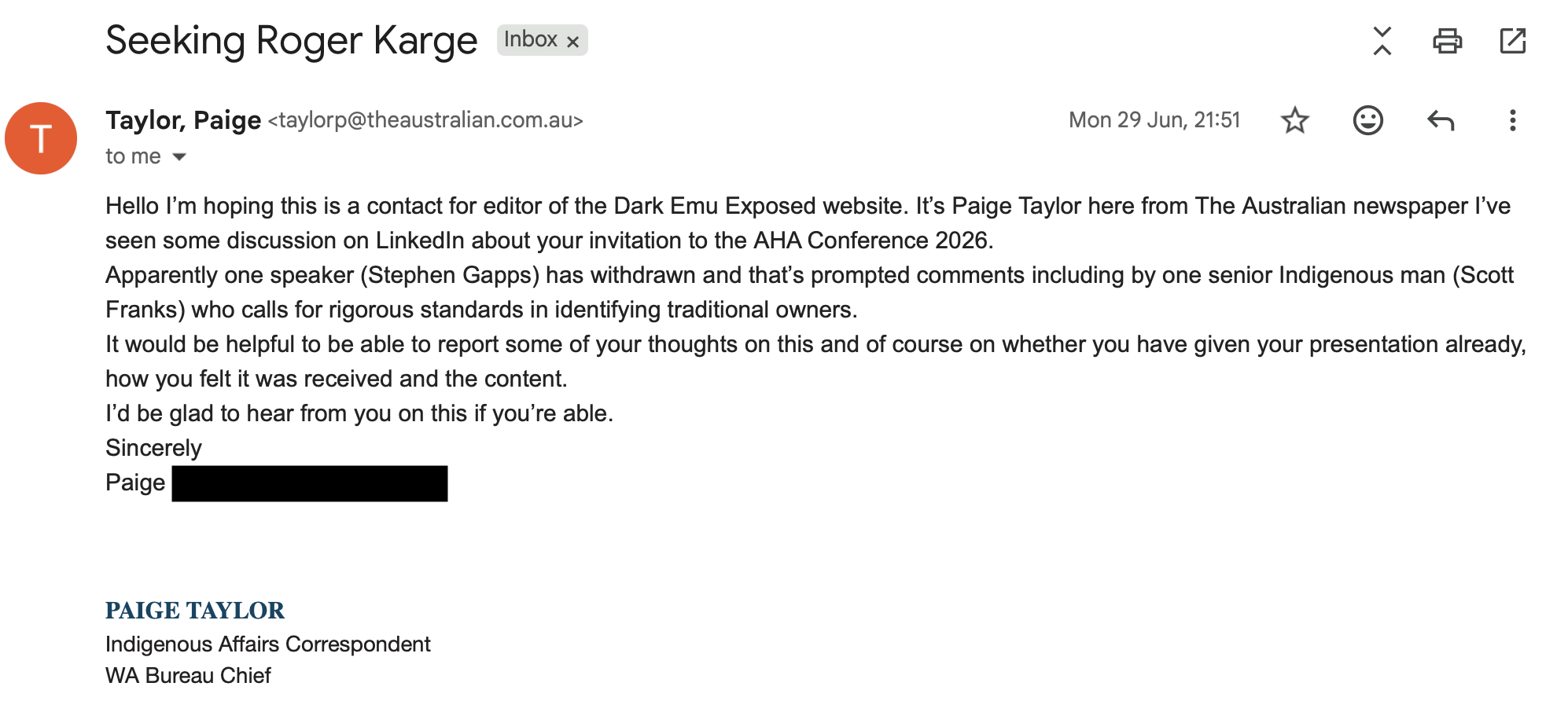
Task: Select the 'Indigenous Affairs Correspondent' signature line
Action: point(267,644)
